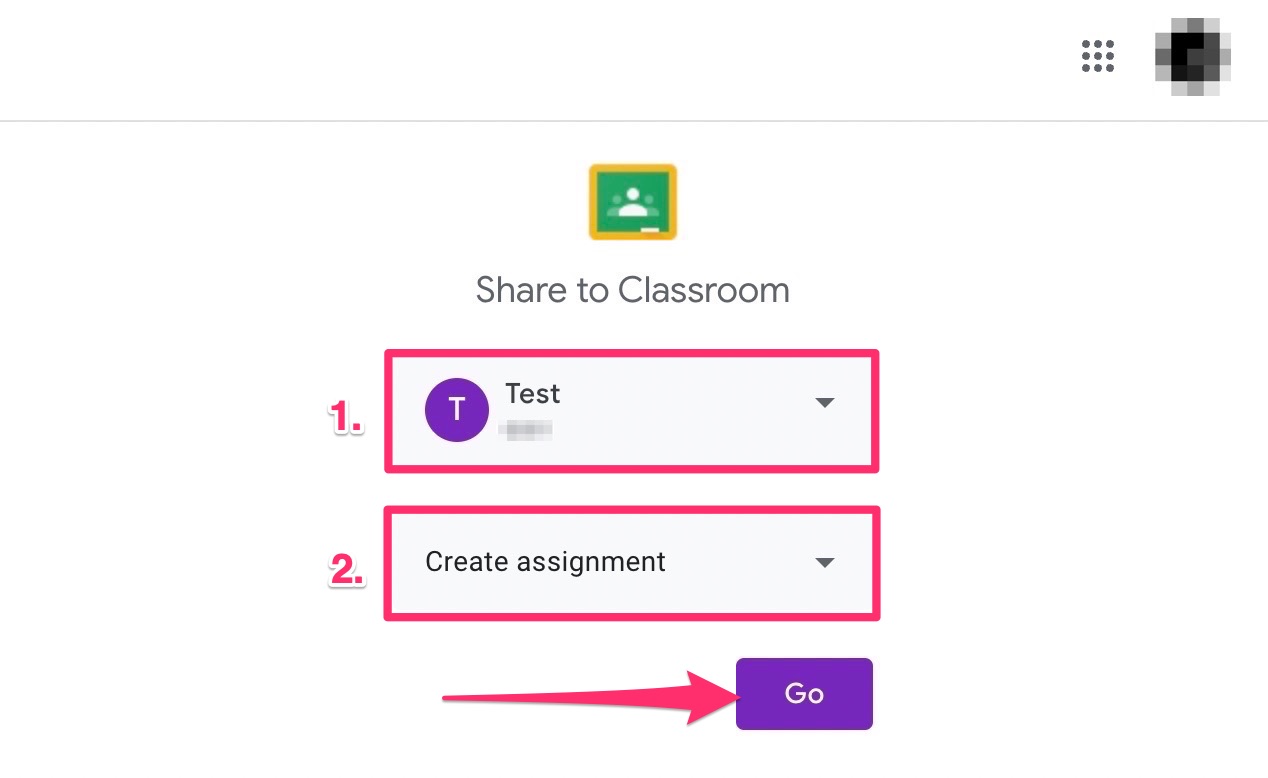The width and height of the screenshot is (1268, 778).
Task: Click the Google Classroom chalkboard logo
Action: 633,202
